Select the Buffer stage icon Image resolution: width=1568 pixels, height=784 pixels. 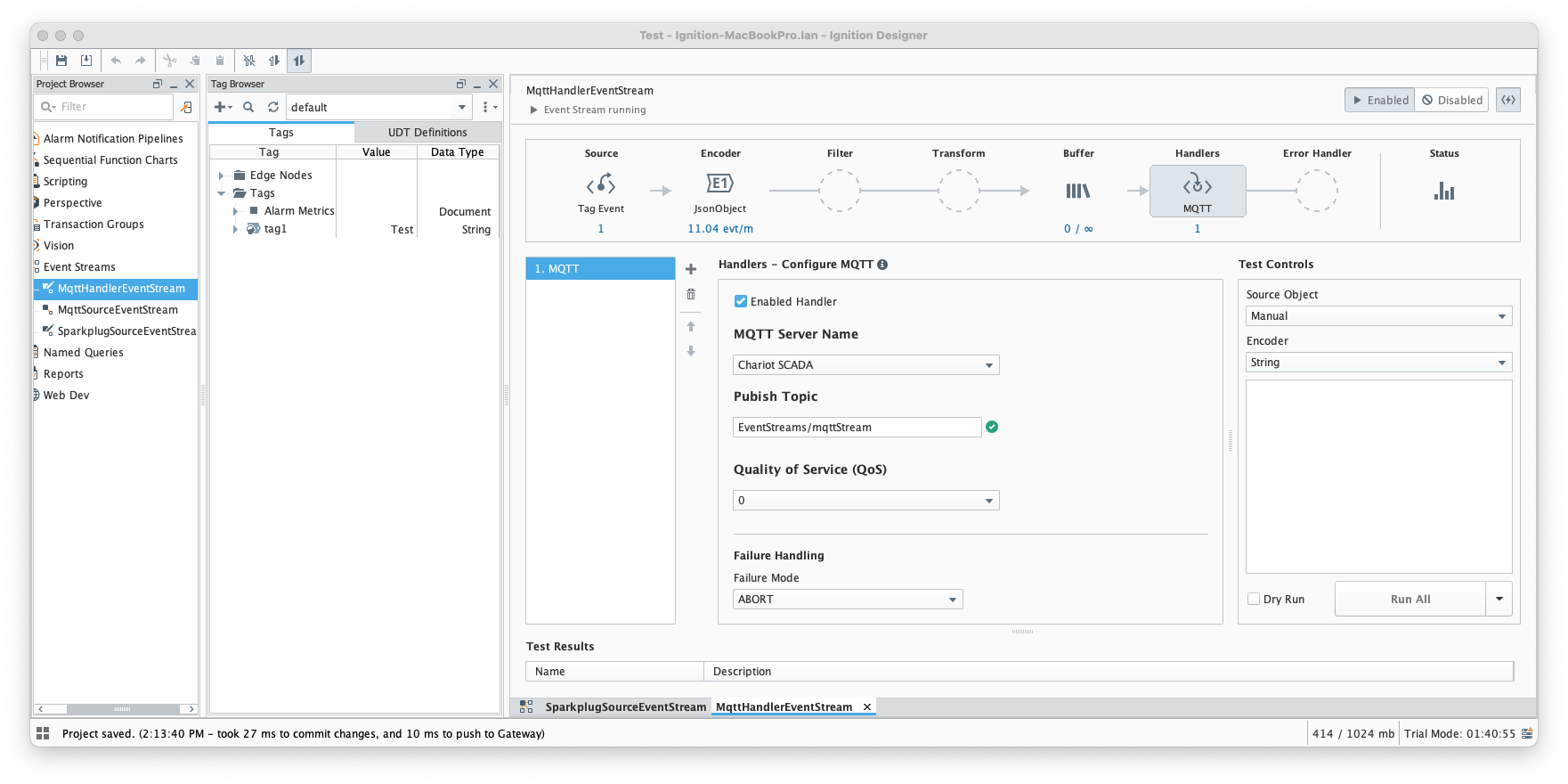click(x=1078, y=191)
